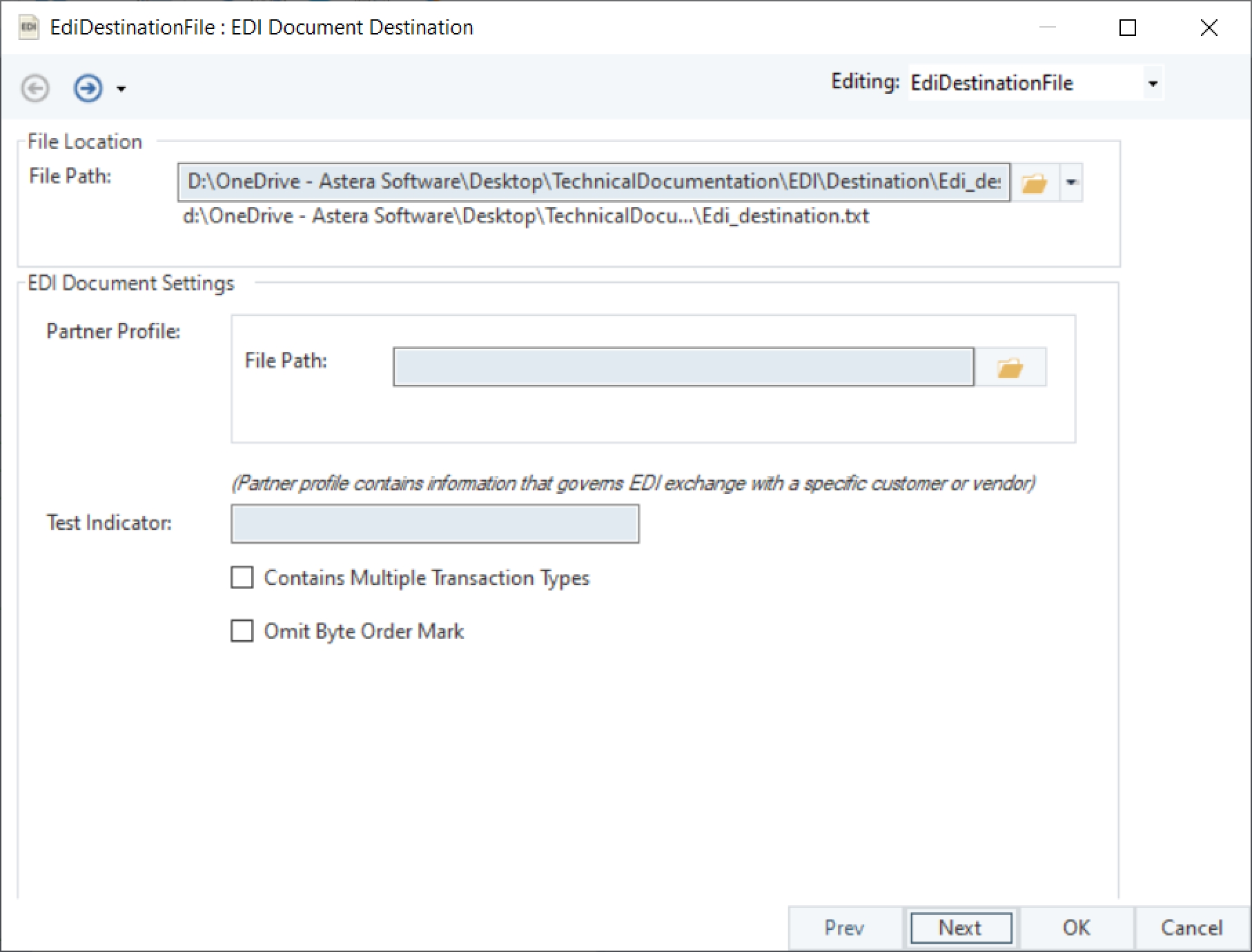The height and width of the screenshot is (952, 1252).
Task: Browse for Partner Profile file folder icon
Action: 1010,368
